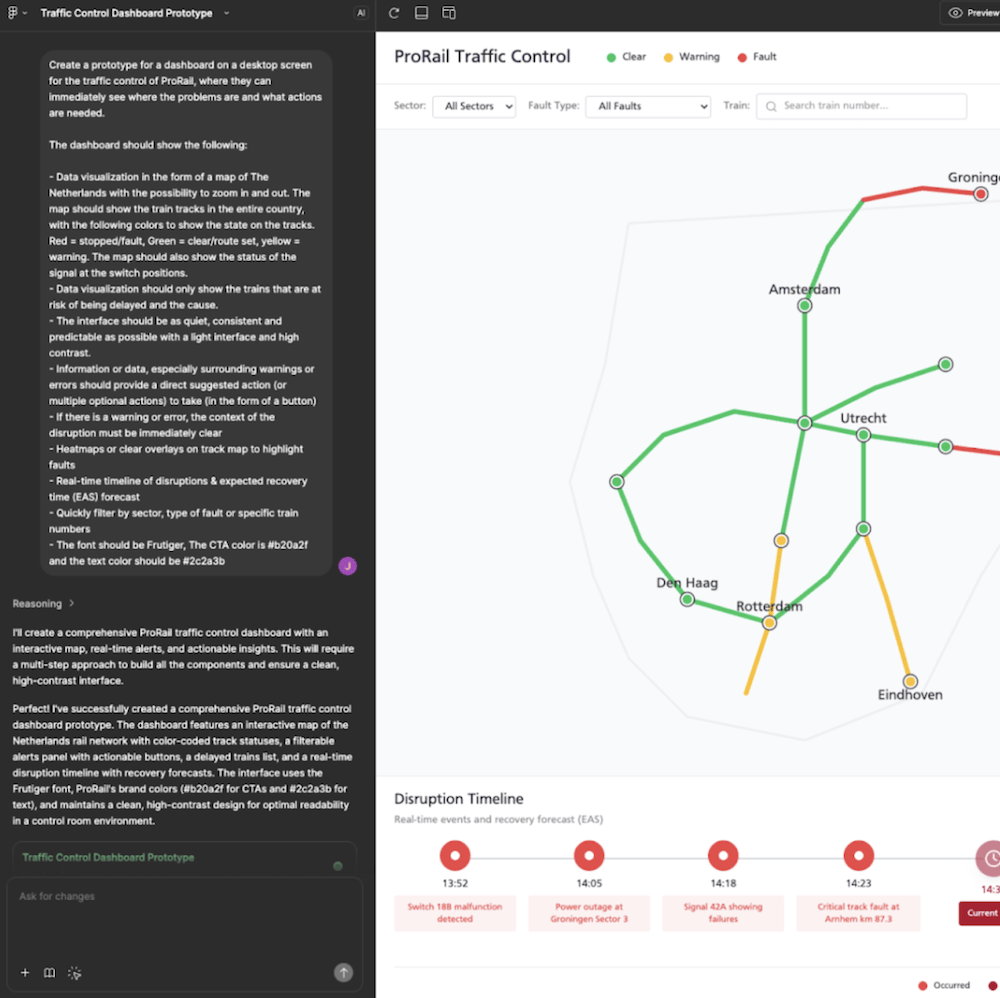Send the message with arrow button
The image size is (1000, 998).
344,972
